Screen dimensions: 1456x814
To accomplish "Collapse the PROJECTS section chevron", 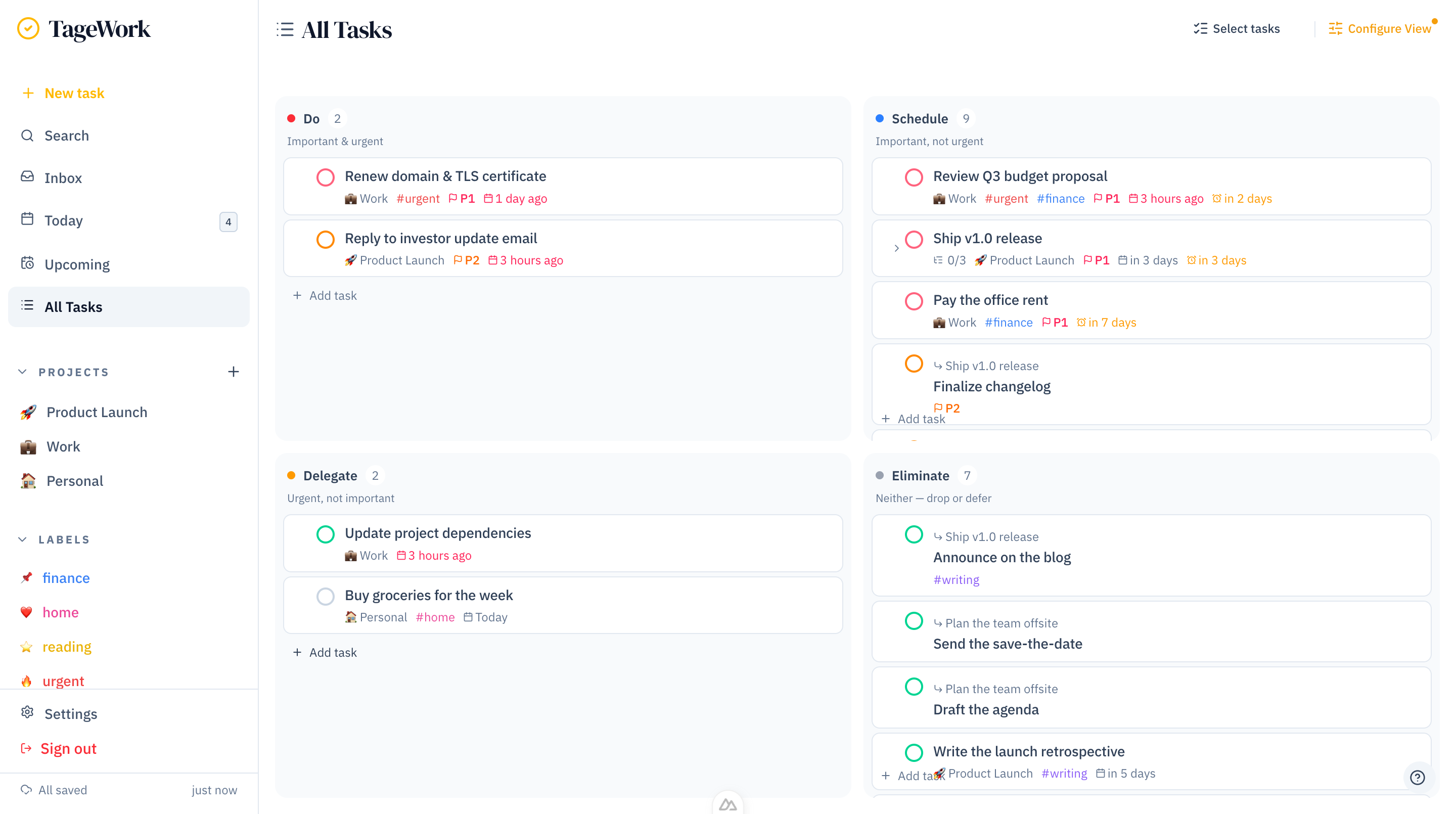I will pos(23,372).
